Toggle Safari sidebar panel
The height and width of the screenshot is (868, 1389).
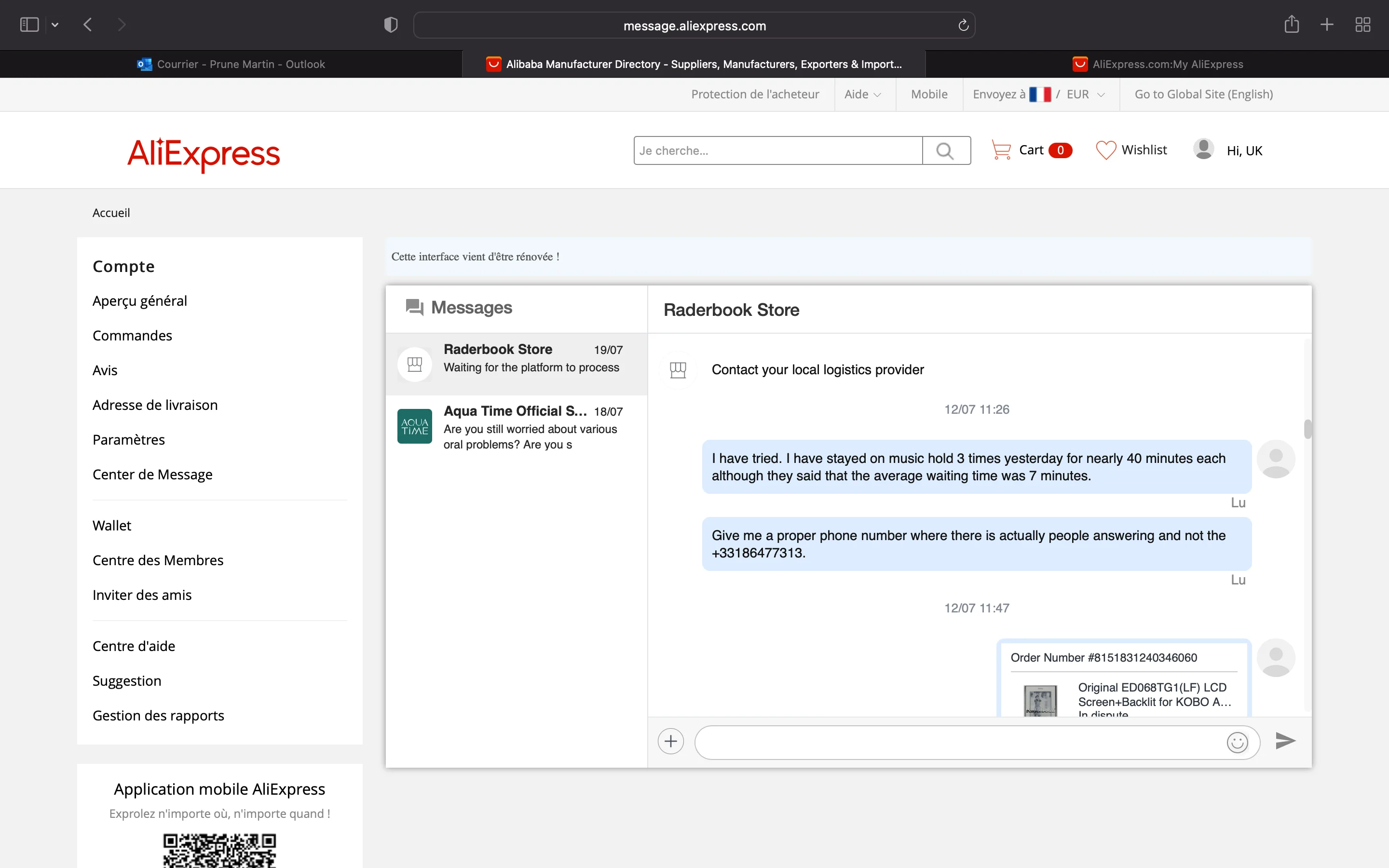[29, 25]
